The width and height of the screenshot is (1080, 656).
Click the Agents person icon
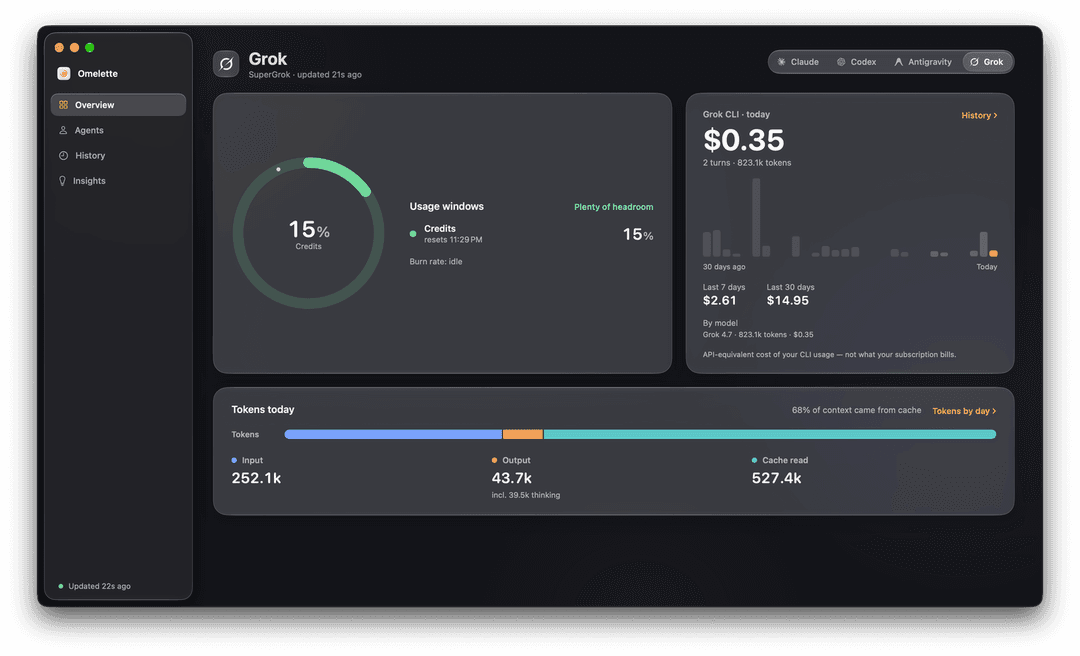point(63,130)
